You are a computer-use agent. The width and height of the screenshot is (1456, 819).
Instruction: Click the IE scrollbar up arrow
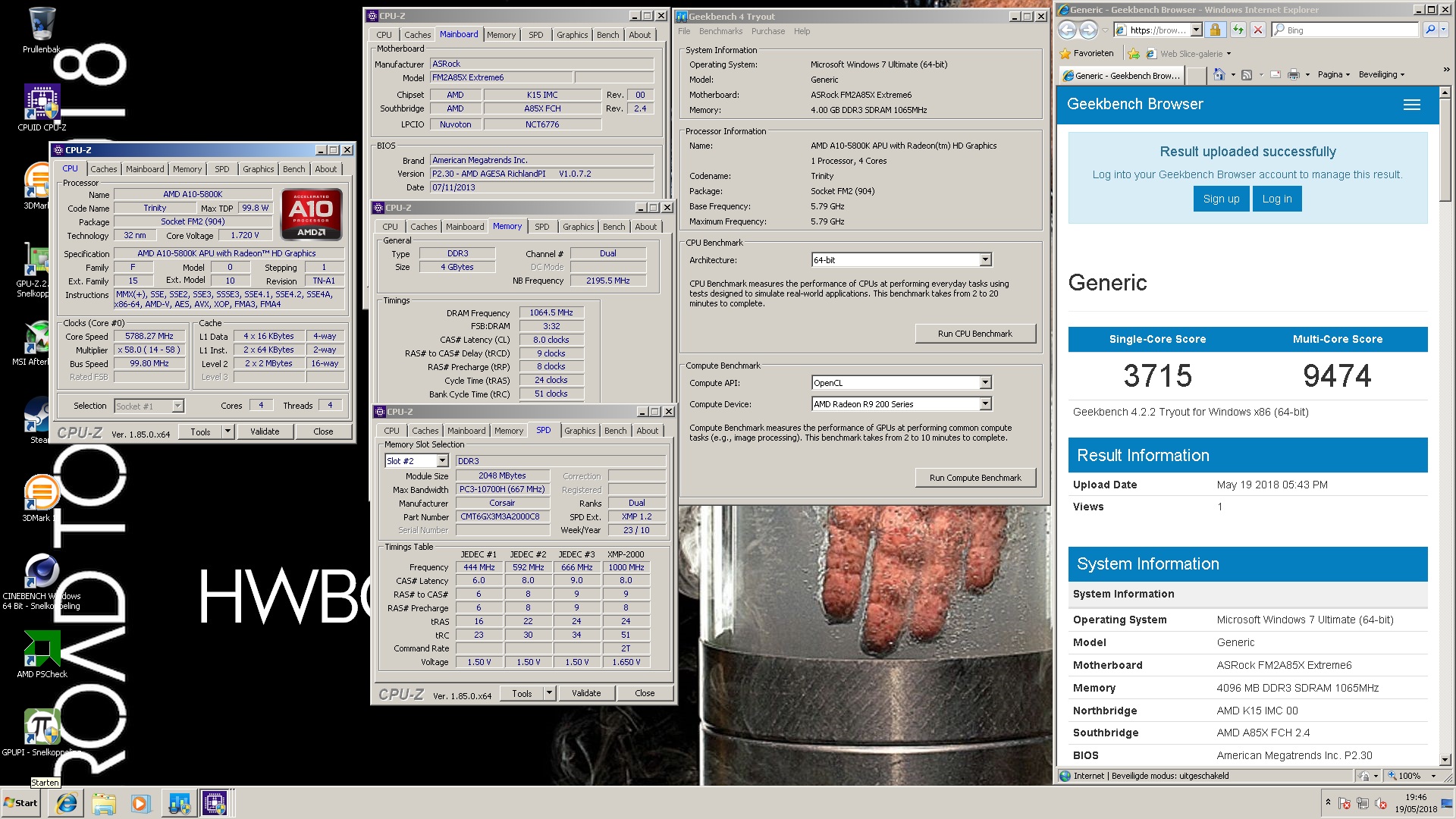click(x=1444, y=91)
